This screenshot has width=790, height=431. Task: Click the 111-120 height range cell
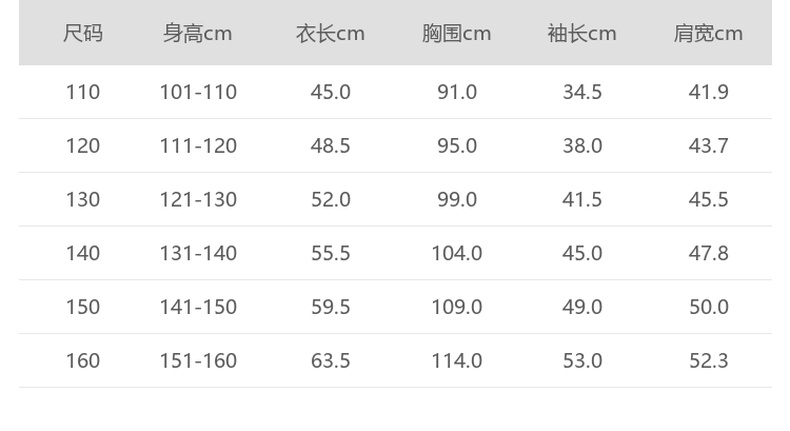[x=198, y=146]
